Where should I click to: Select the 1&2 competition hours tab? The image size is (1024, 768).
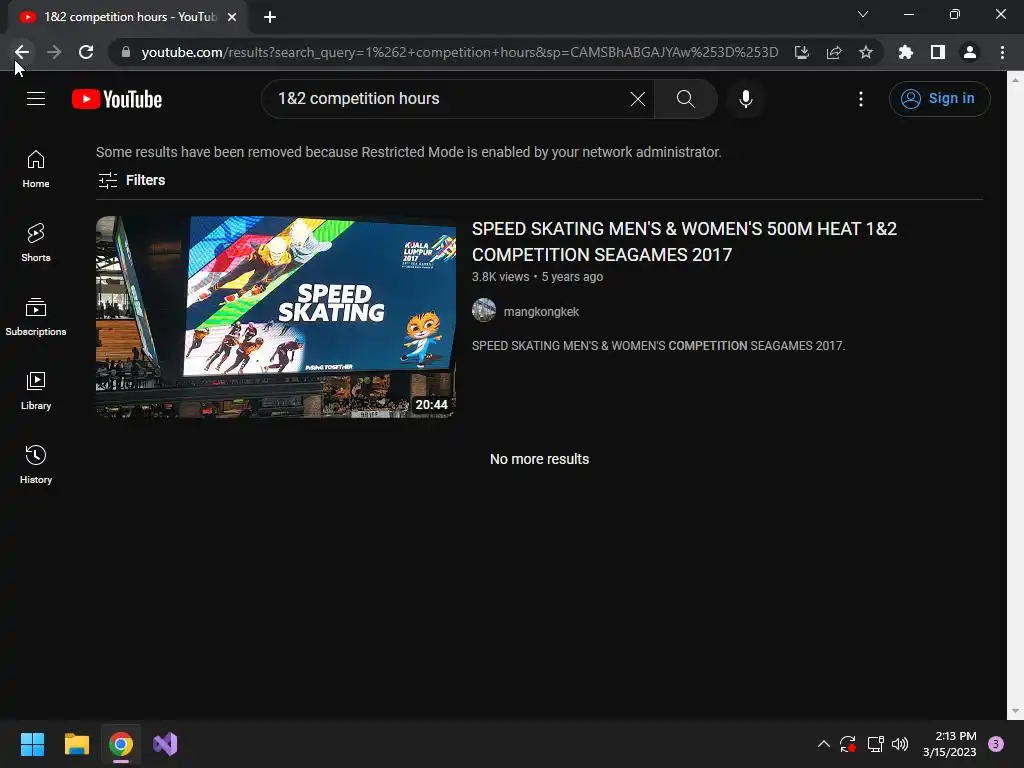[128, 17]
